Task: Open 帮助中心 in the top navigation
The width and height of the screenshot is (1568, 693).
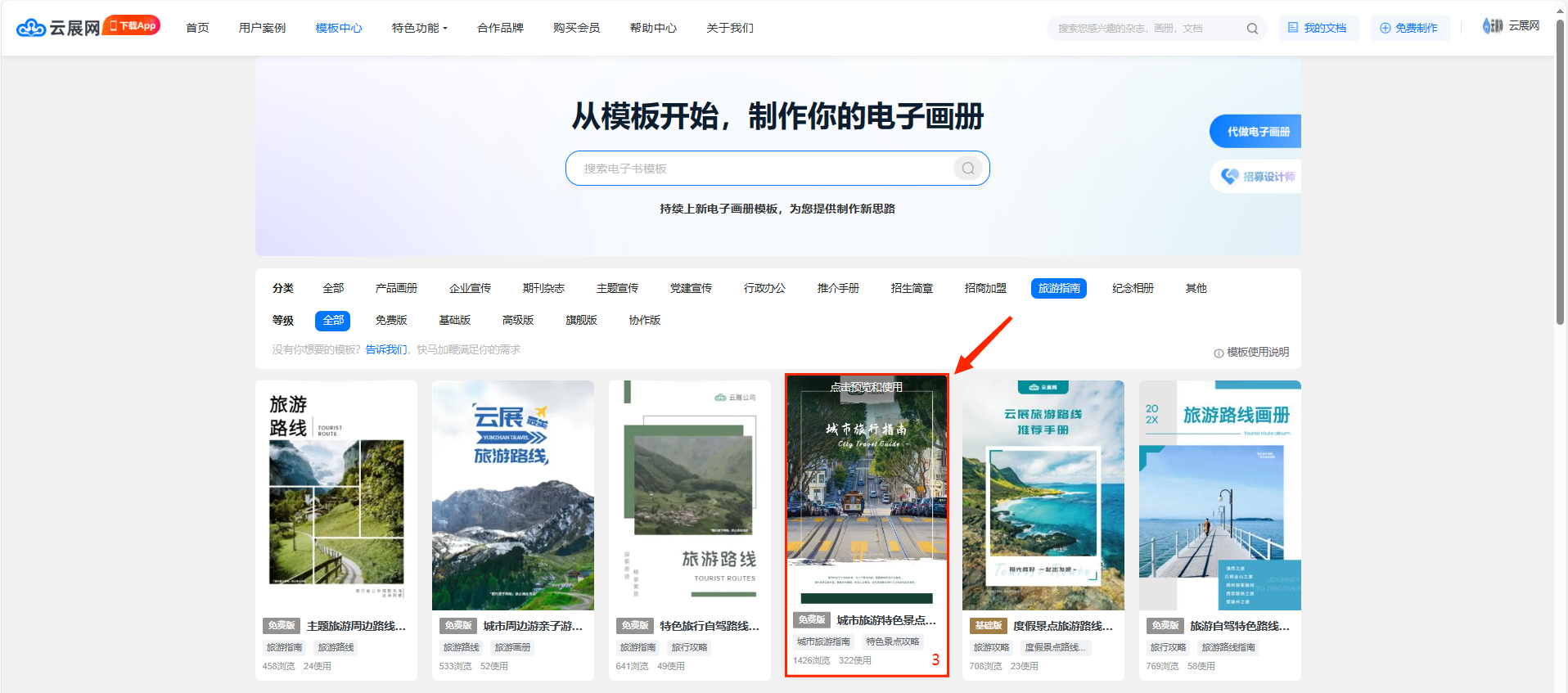Action: (653, 28)
